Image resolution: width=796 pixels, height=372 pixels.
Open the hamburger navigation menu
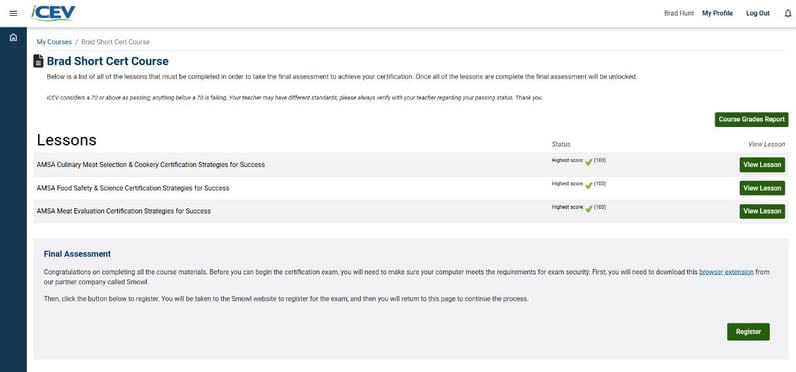tap(13, 13)
